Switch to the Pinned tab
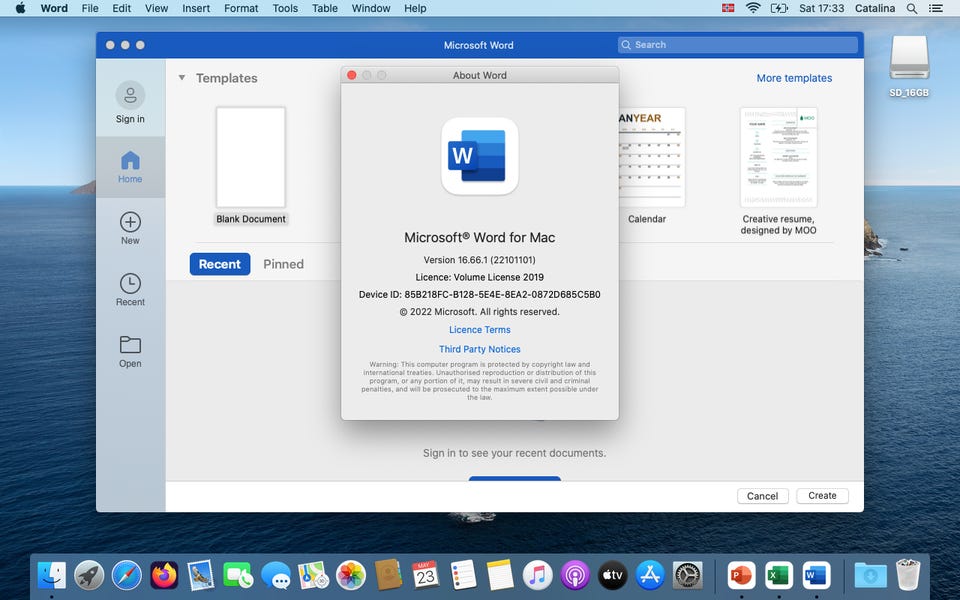 [x=283, y=264]
